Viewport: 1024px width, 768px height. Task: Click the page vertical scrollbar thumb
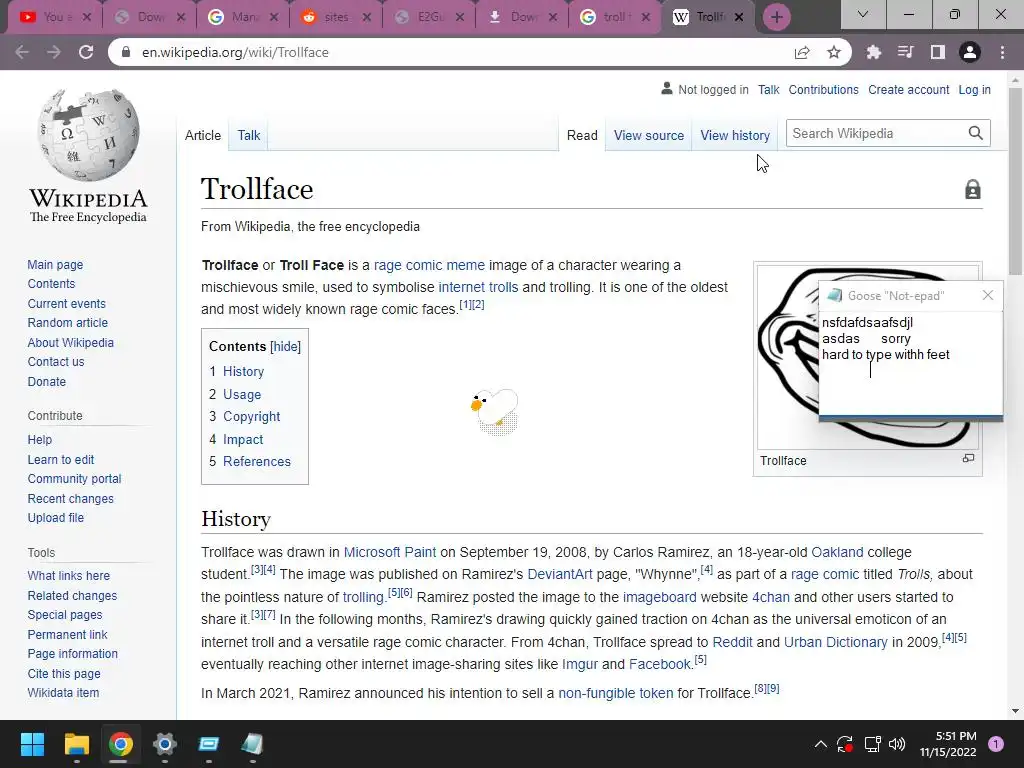tap(1015, 180)
